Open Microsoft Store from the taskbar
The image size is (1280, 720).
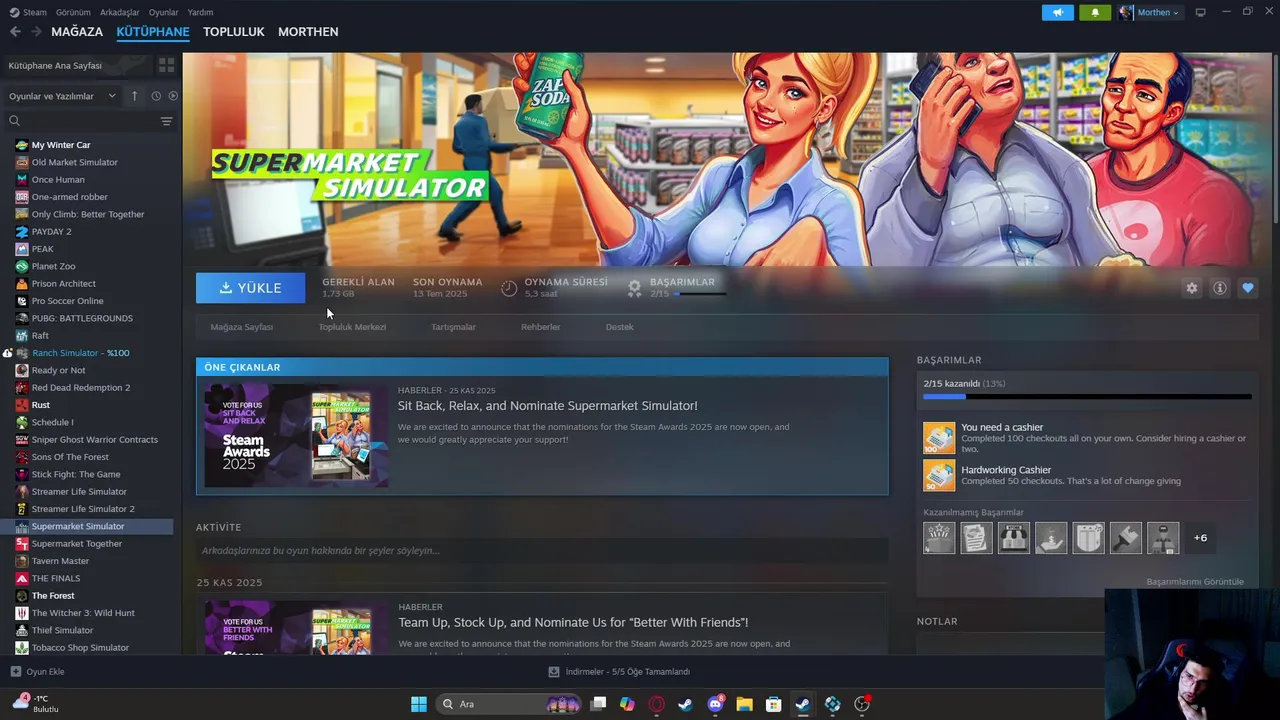(773, 704)
